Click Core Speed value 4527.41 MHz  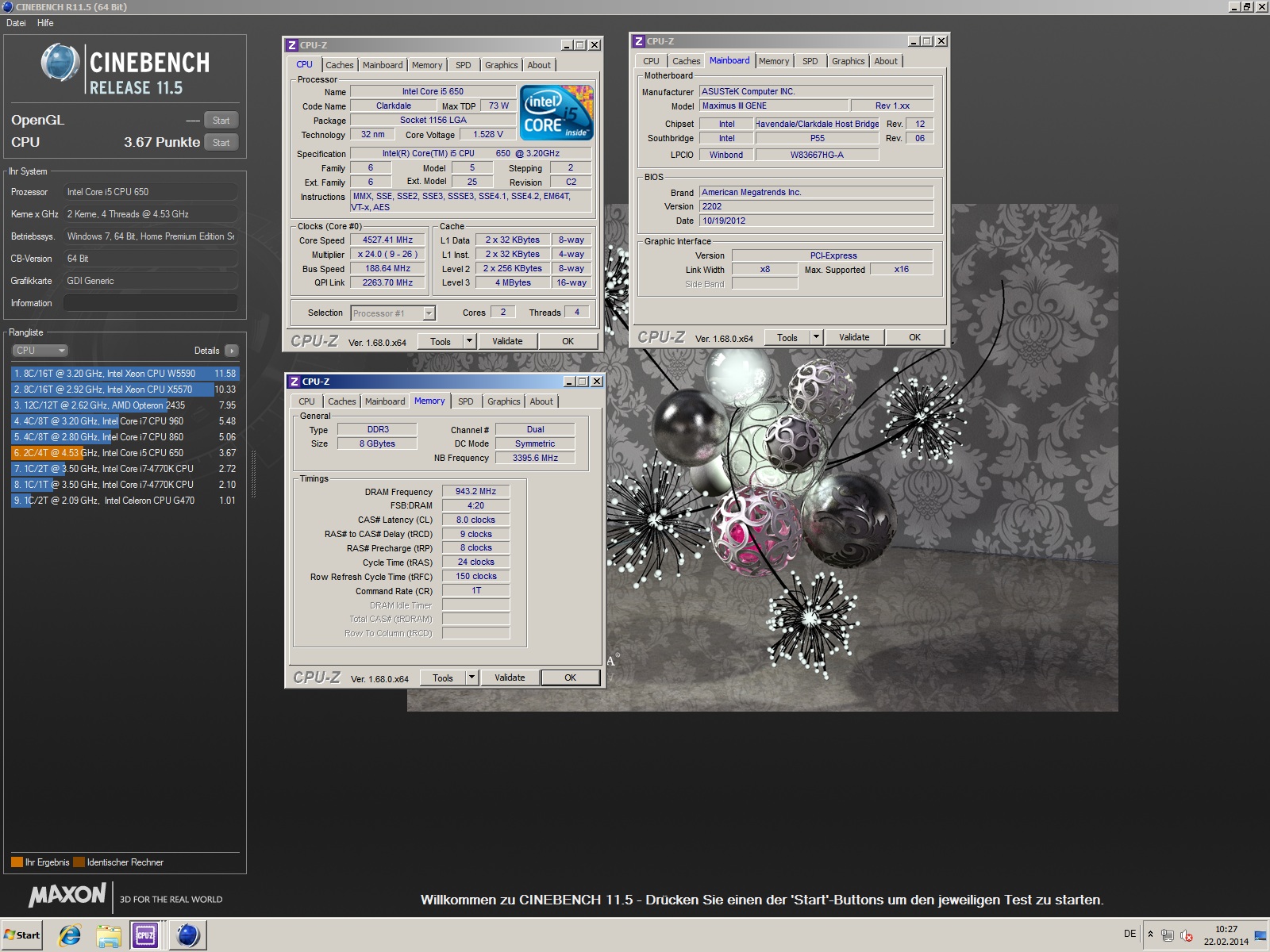click(x=387, y=240)
